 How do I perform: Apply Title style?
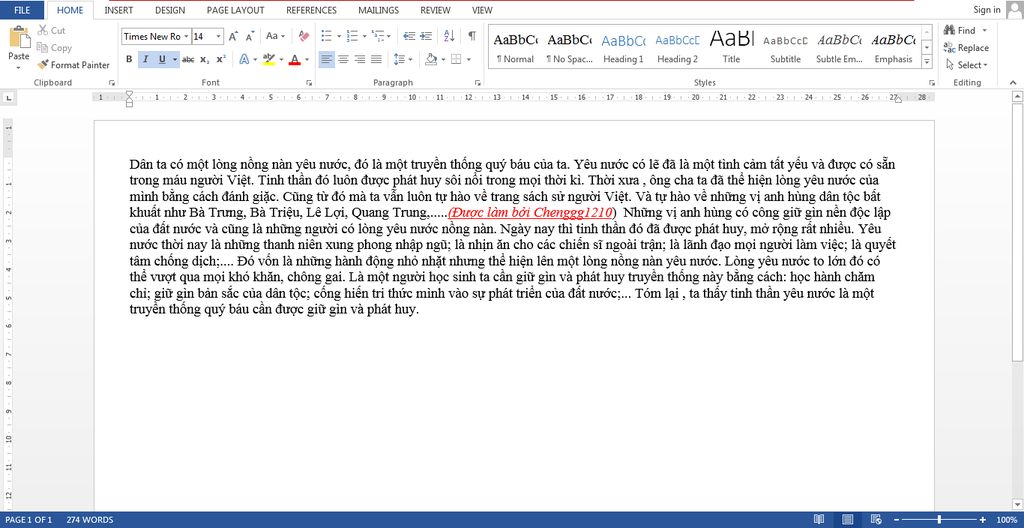(x=731, y=47)
